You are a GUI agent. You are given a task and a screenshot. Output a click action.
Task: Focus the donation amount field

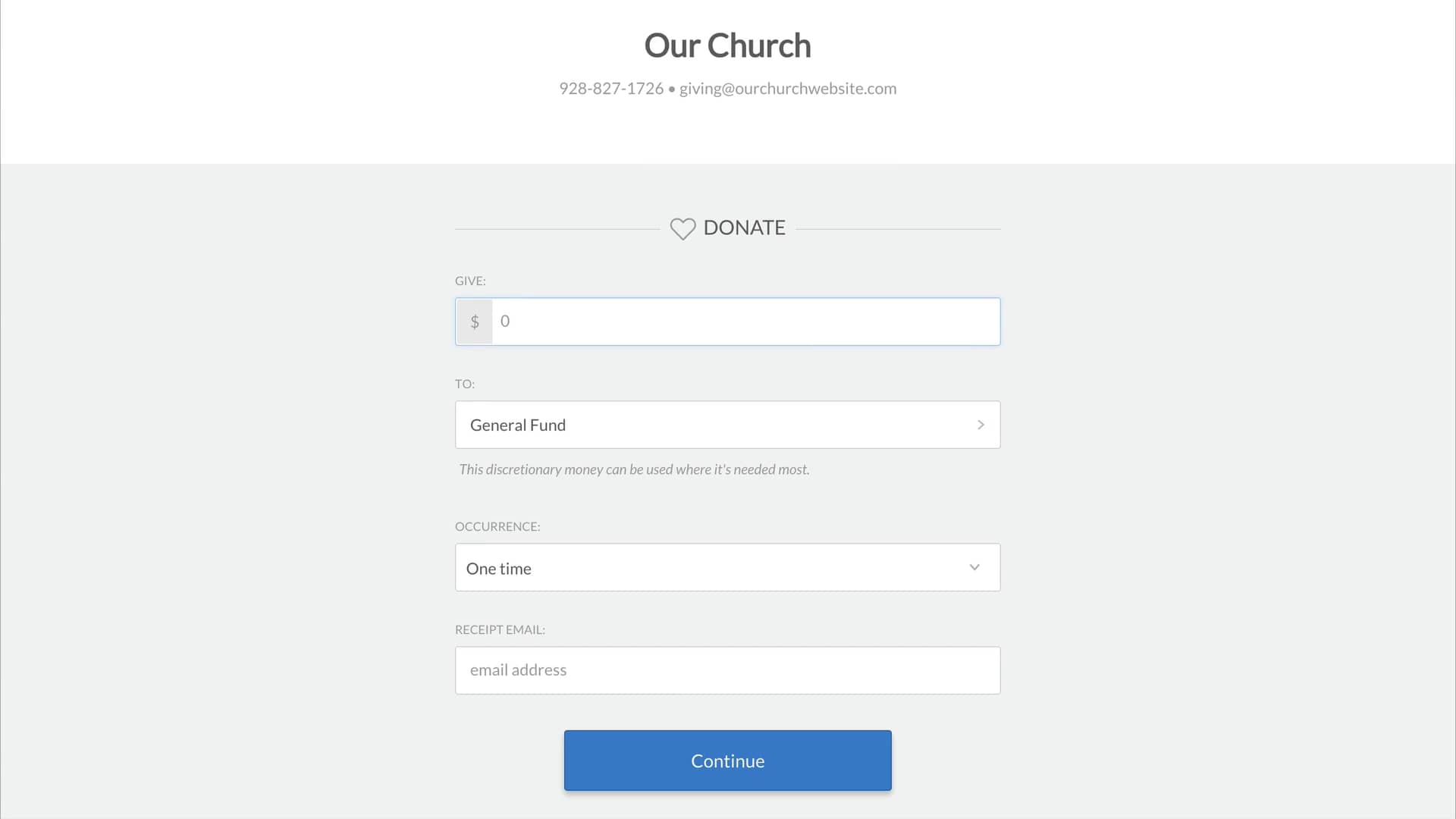[746, 322]
